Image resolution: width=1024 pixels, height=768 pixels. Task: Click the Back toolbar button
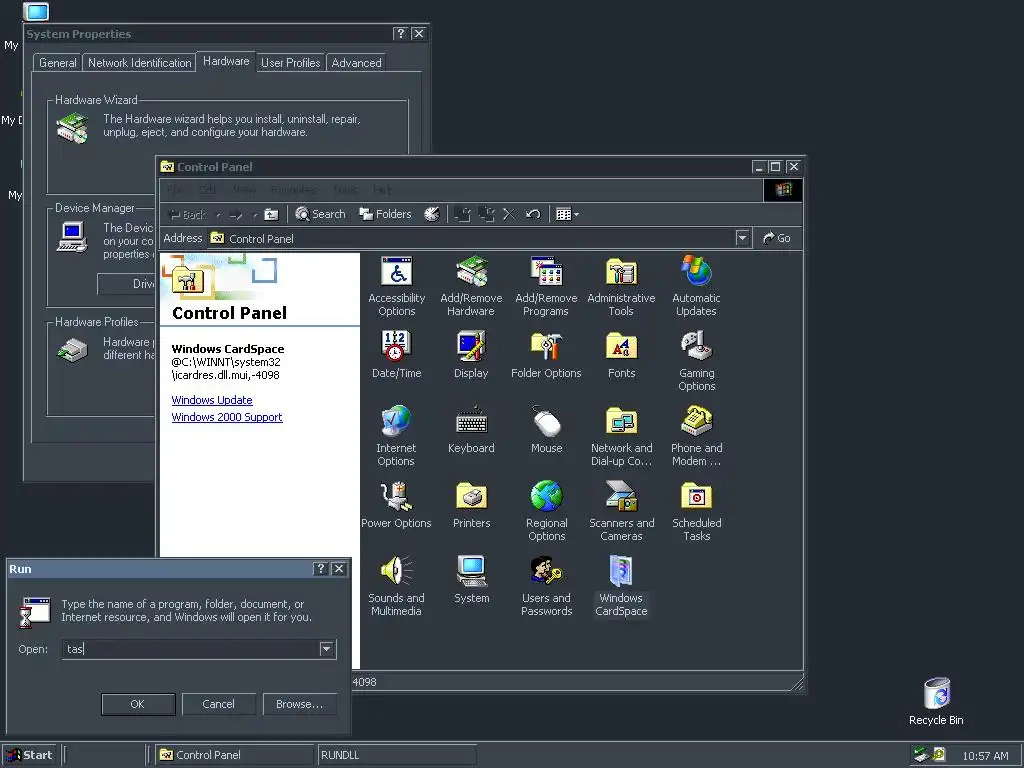click(187, 214)
